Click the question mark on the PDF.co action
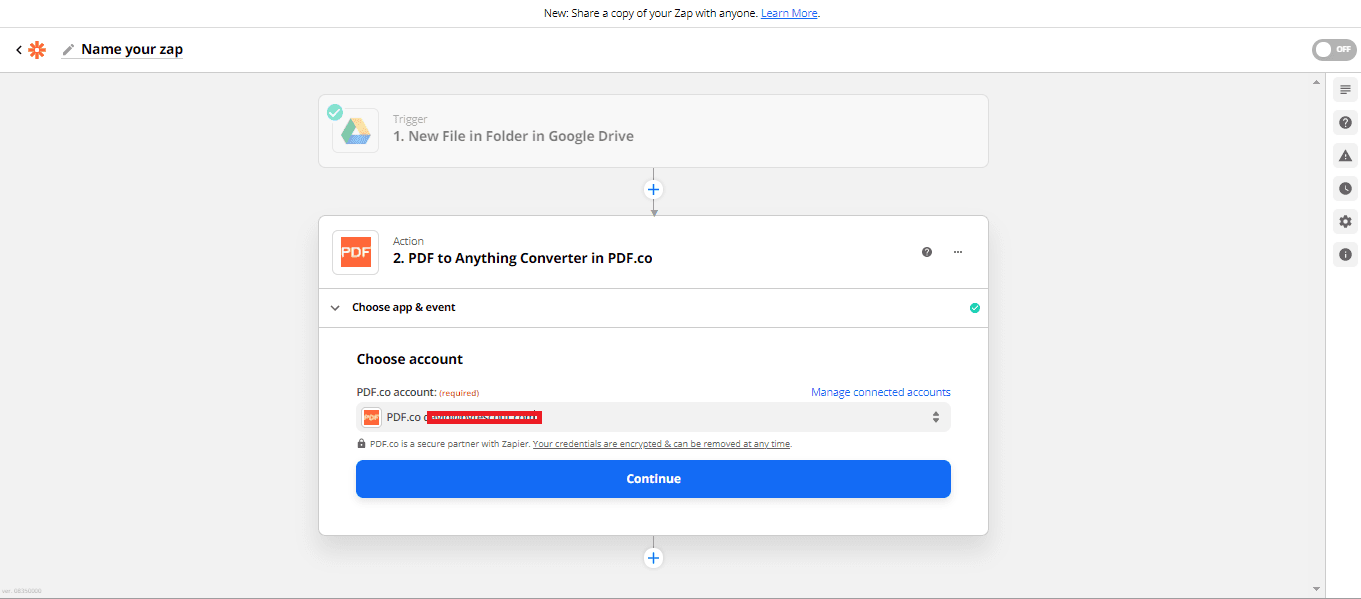The width and height of the screenshot is (1361, 599). 926,252
